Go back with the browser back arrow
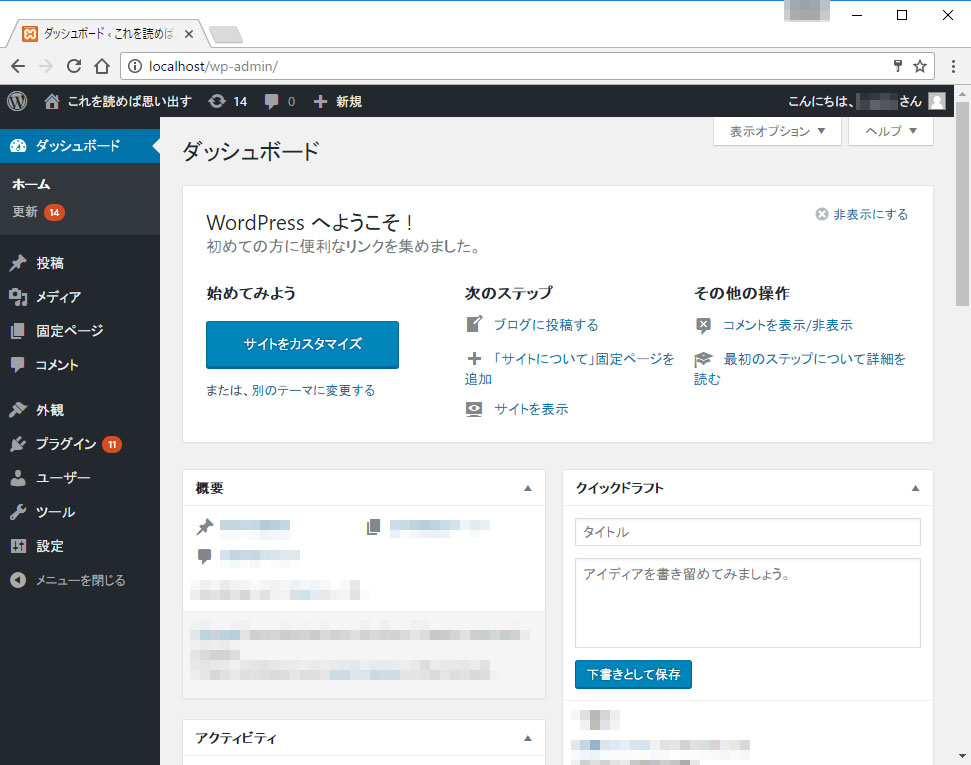 click(18, 66)
